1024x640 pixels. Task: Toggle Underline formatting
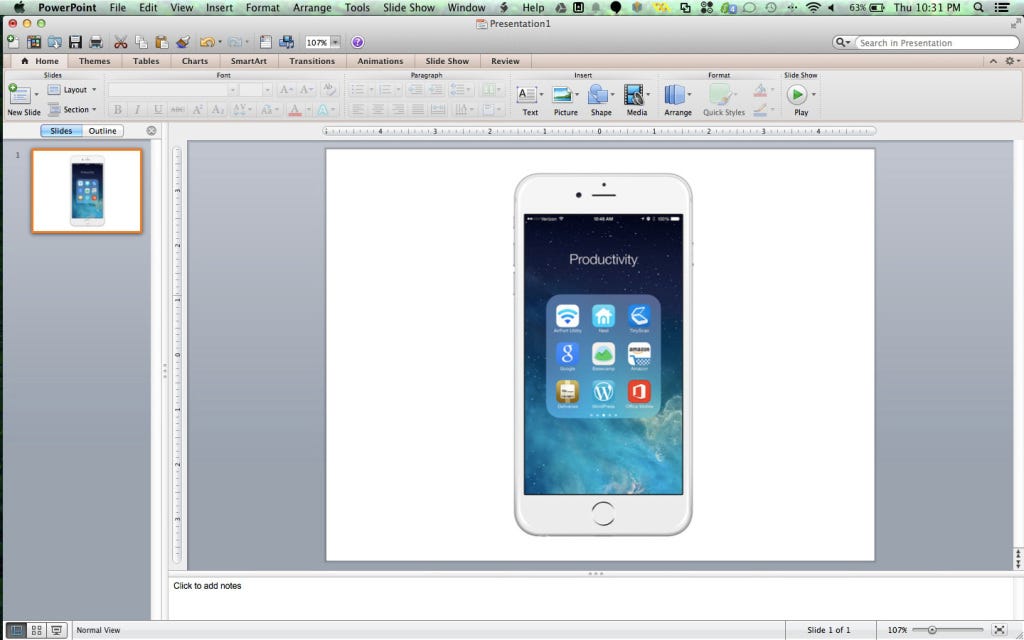[157, 110]
